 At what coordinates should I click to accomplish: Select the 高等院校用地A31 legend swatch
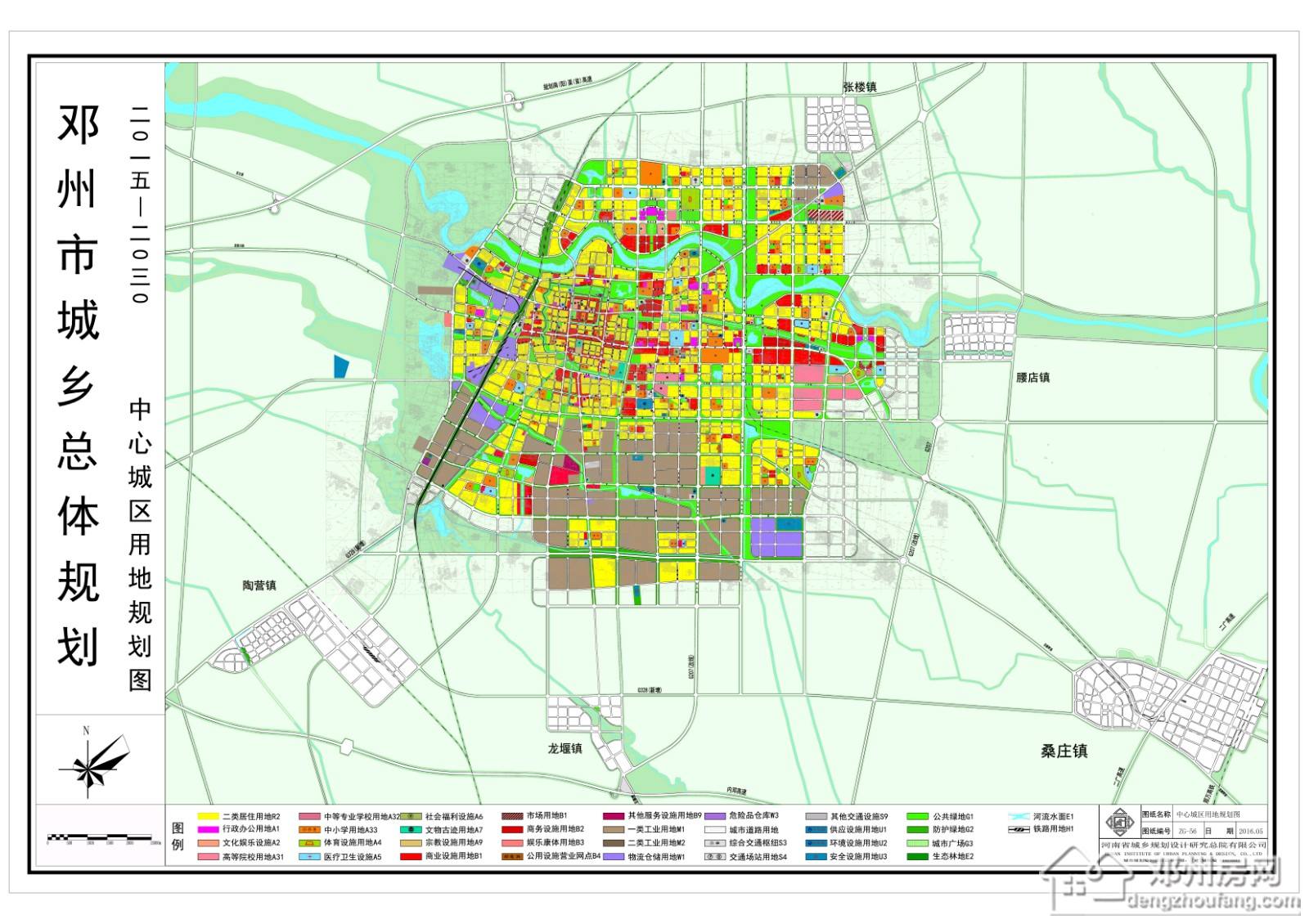point(208,857)
